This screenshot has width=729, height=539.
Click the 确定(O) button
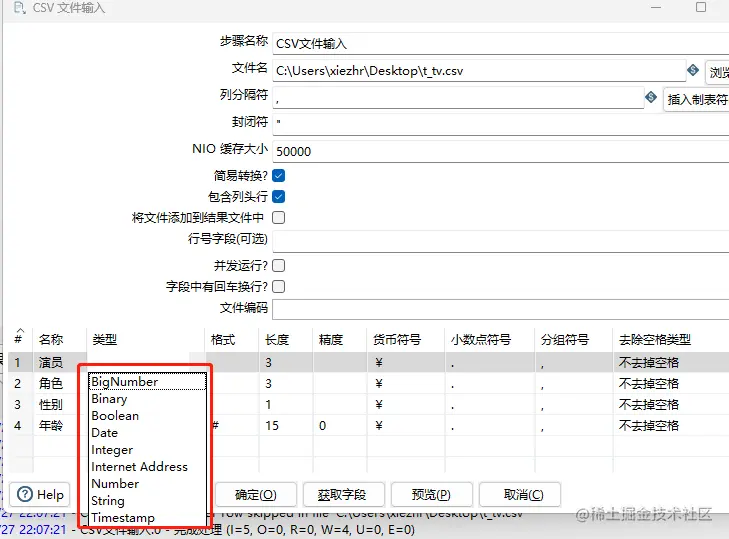(256, 494)
